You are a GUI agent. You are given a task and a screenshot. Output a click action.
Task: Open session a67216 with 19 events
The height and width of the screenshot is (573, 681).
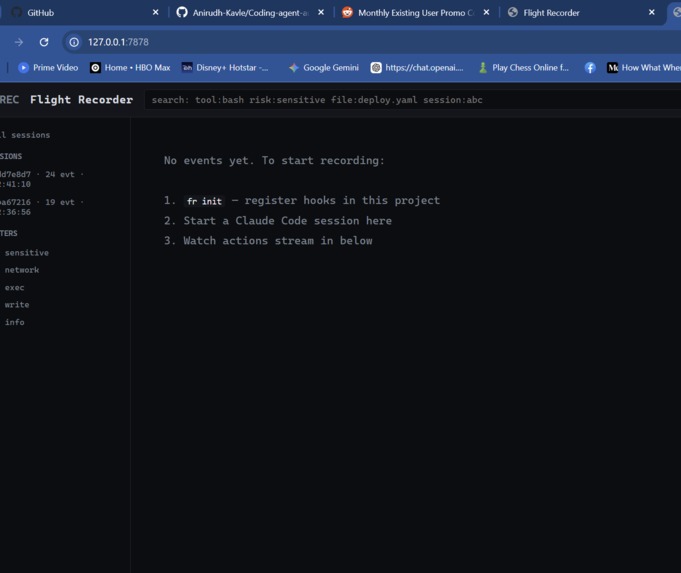point(42,207)
